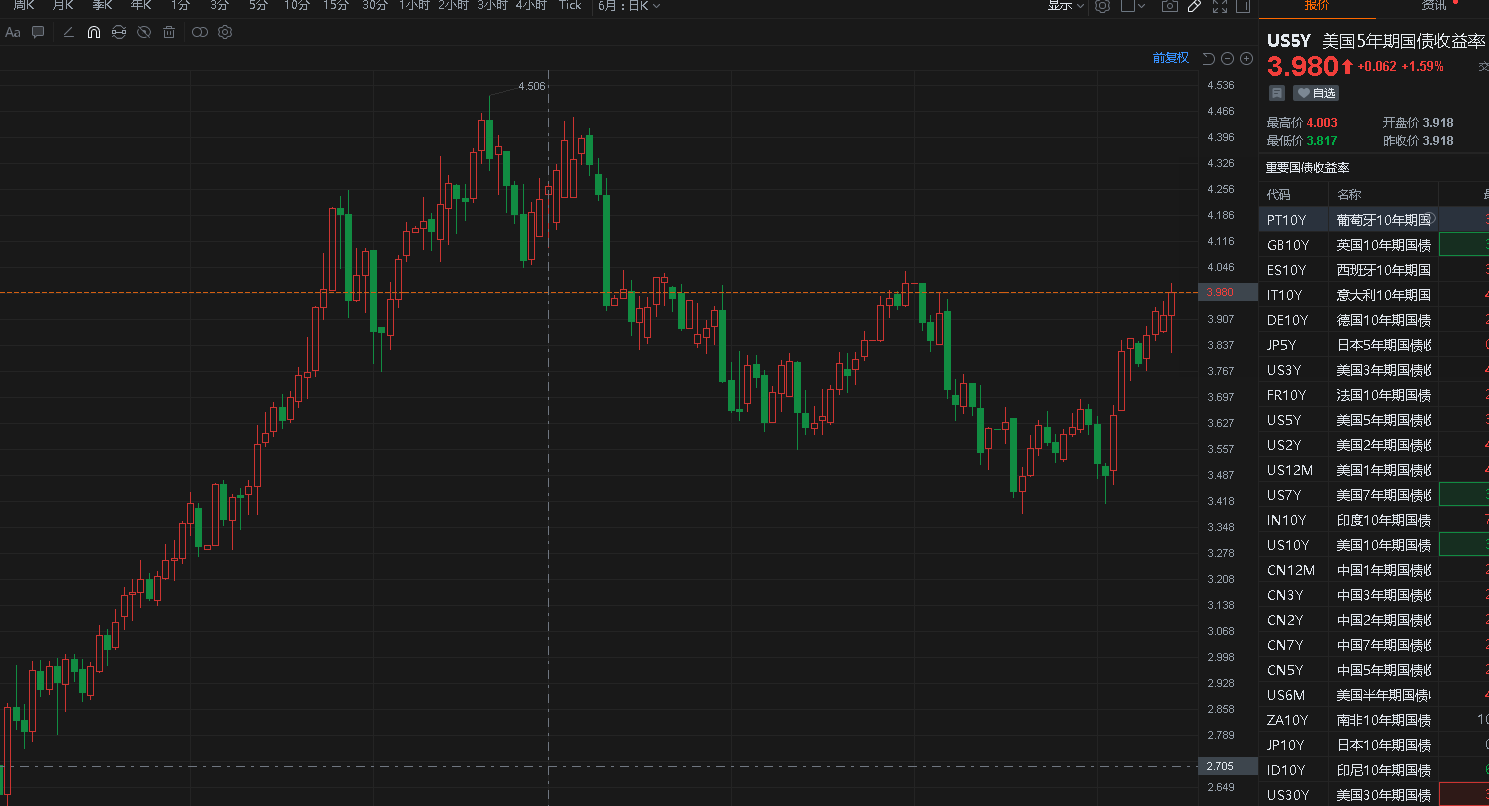Viewport: 1489px width, 806px height.
Task: Select the US7Y 美国7年期国债 row
Action: [x=1374, y=494]
